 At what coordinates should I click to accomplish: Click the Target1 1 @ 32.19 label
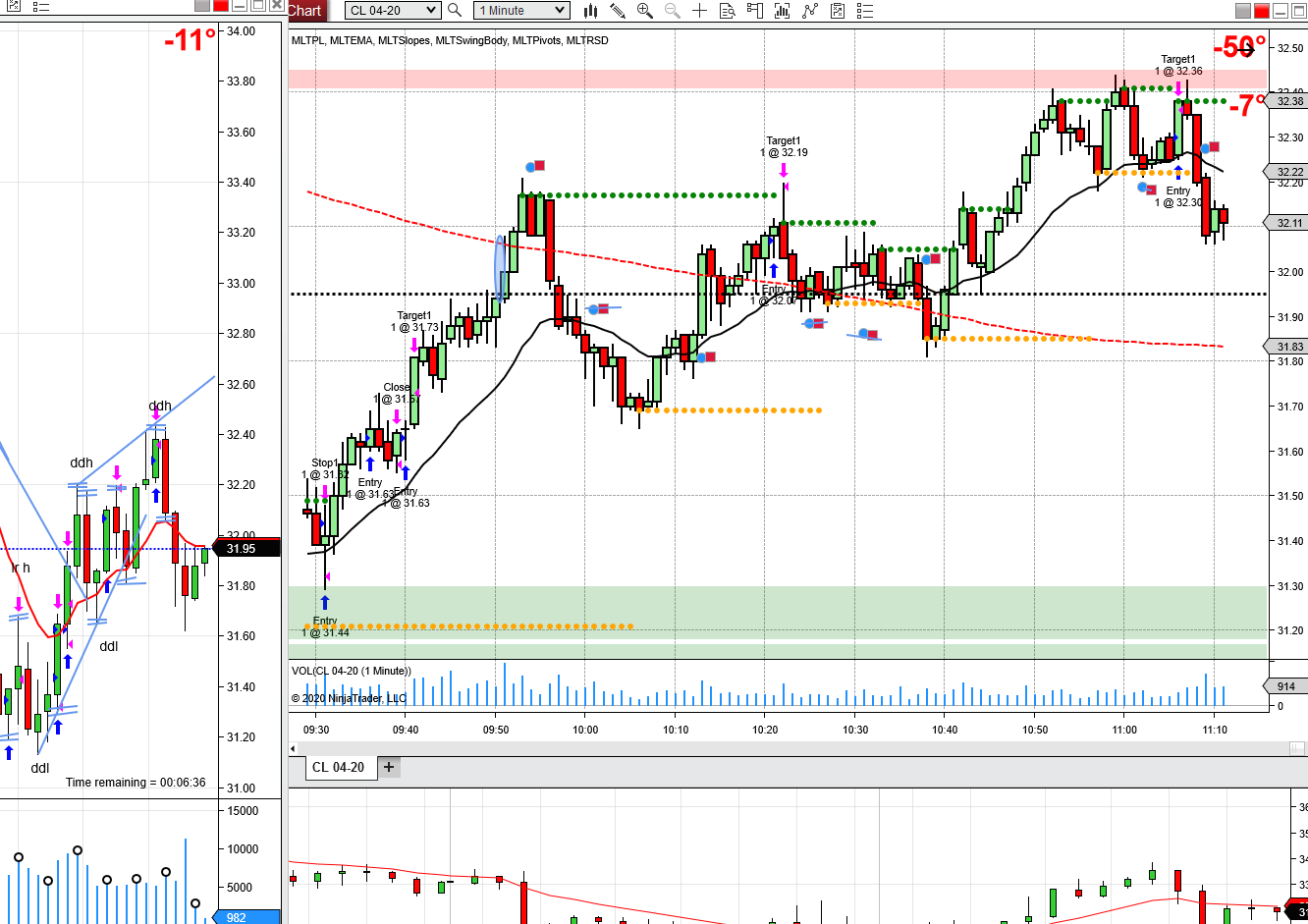(x=784, y=146)
